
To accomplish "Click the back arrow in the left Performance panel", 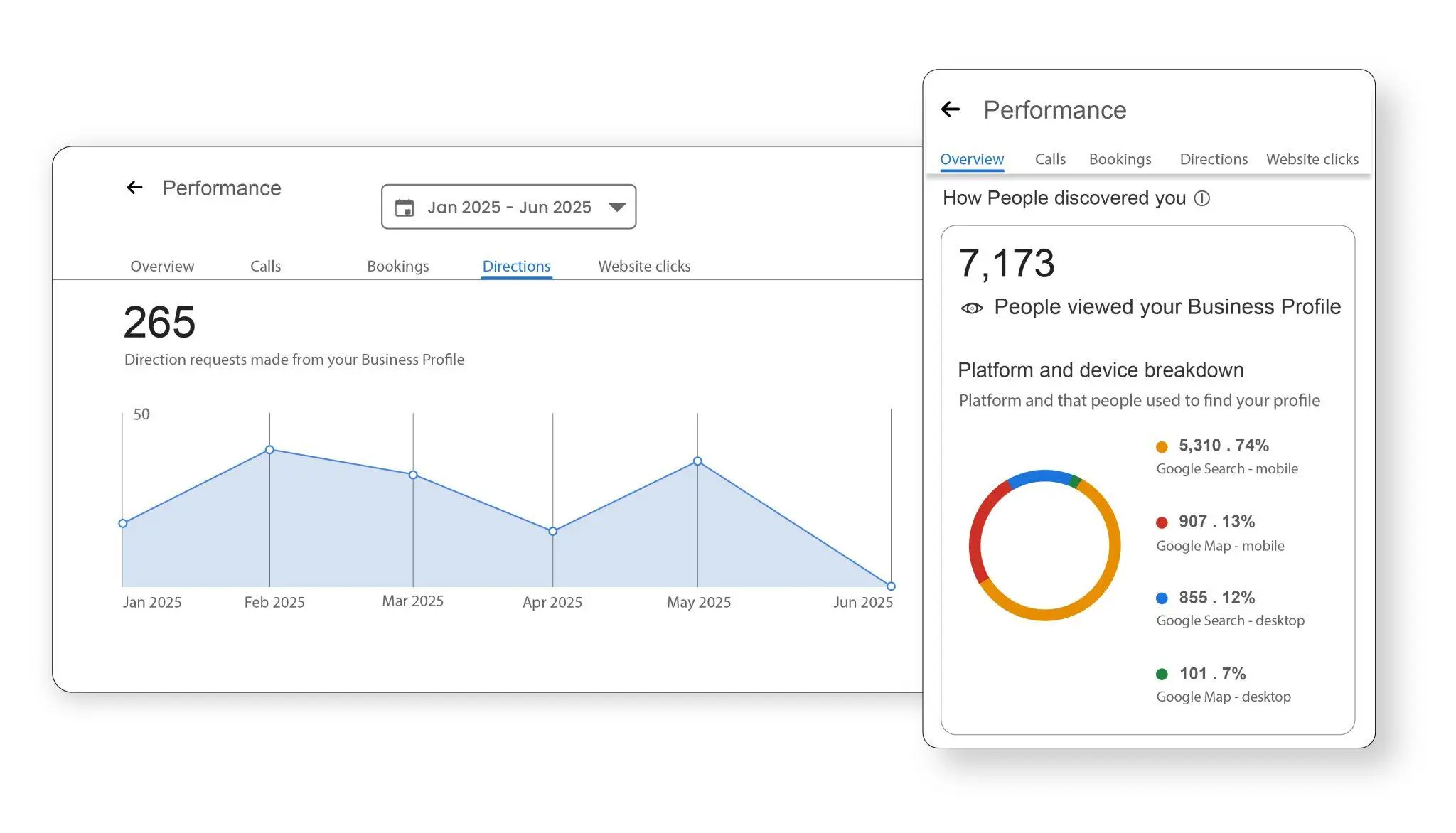I will tap(134, 188).
